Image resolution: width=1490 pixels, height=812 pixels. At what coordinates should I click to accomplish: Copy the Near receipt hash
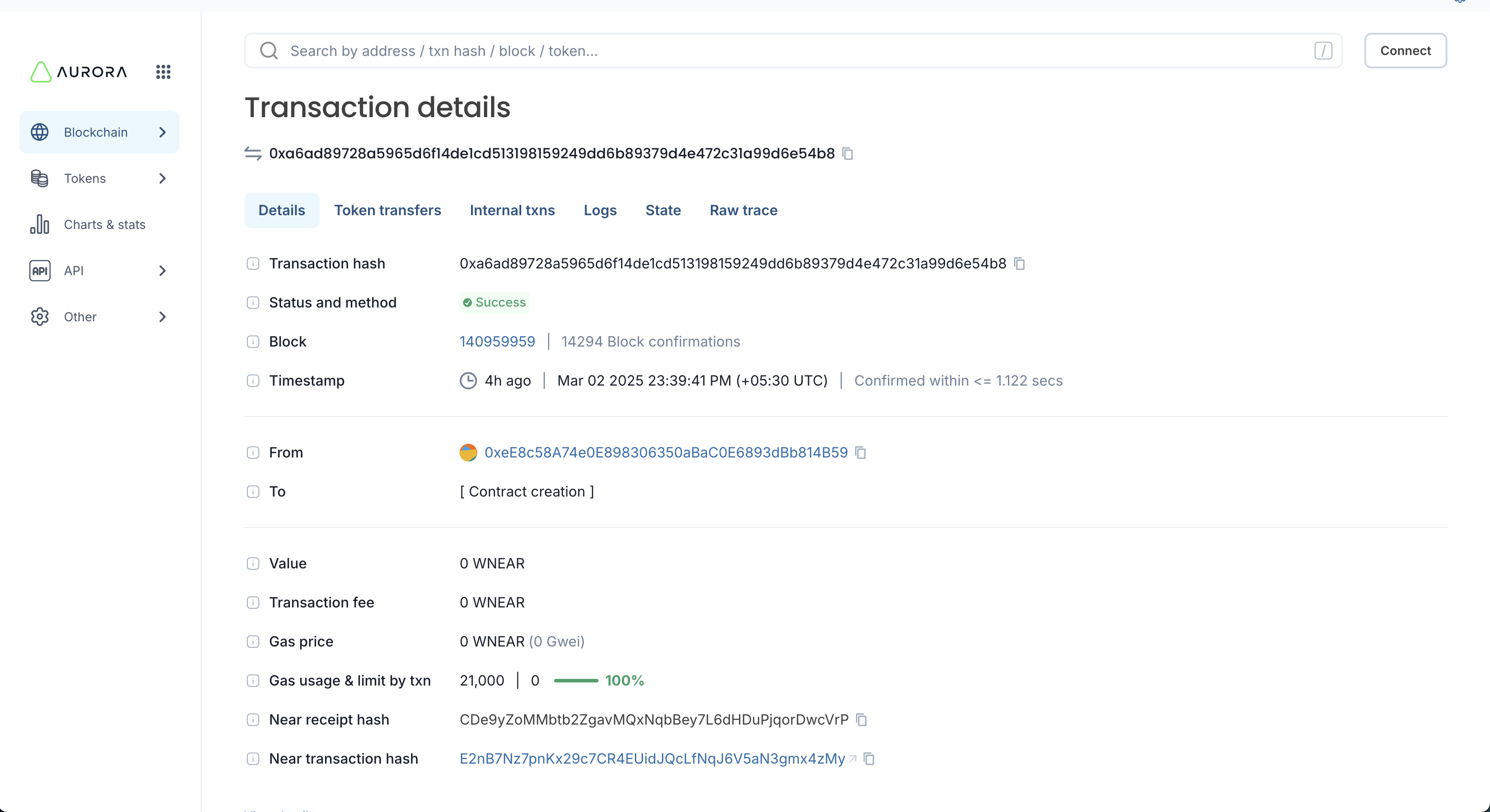coord(862,720)
